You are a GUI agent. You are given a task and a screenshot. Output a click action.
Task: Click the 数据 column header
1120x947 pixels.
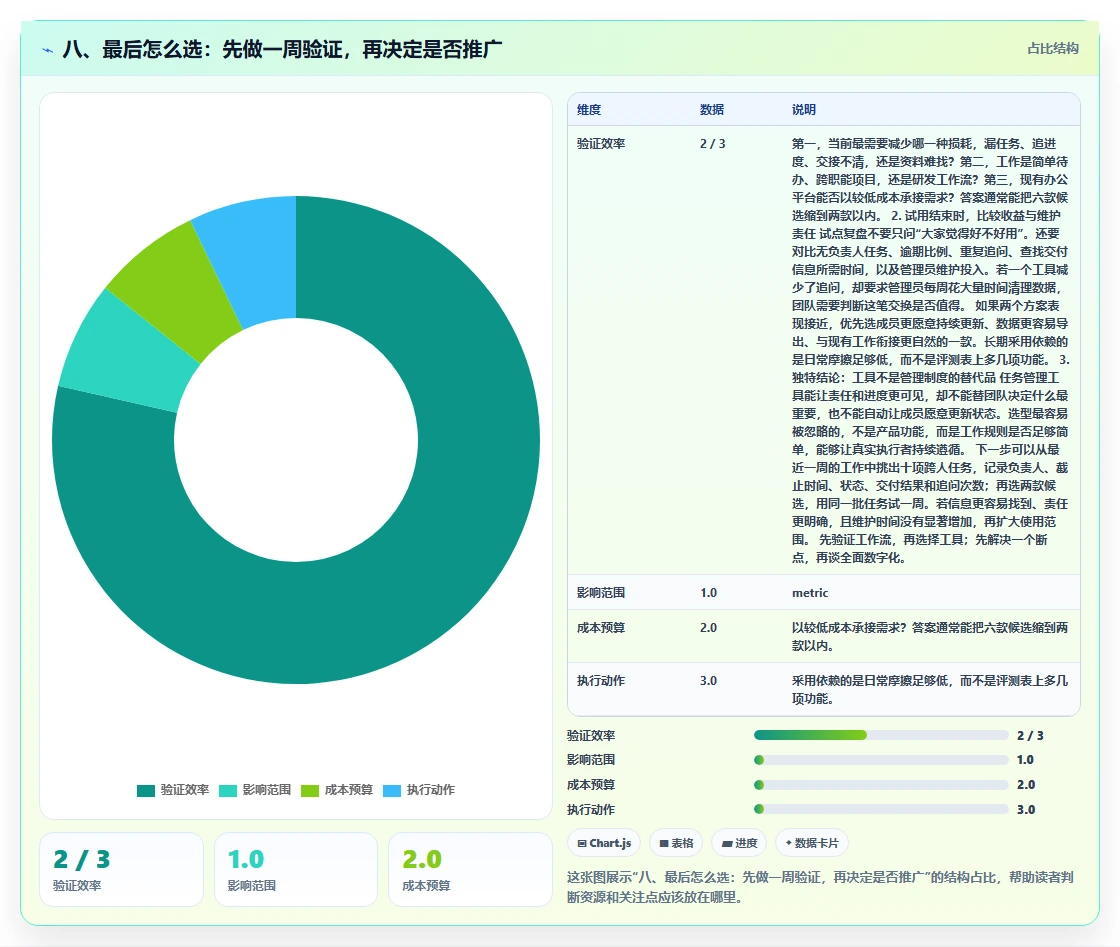click(712, 109)
